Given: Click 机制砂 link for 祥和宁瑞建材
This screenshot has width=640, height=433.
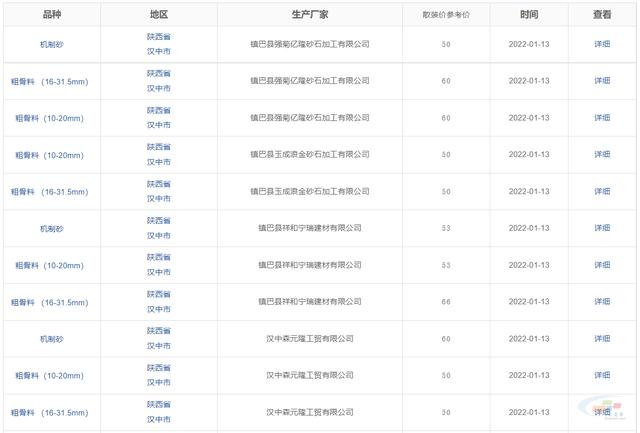Looking at the screenshot, I should pos(52,229).
